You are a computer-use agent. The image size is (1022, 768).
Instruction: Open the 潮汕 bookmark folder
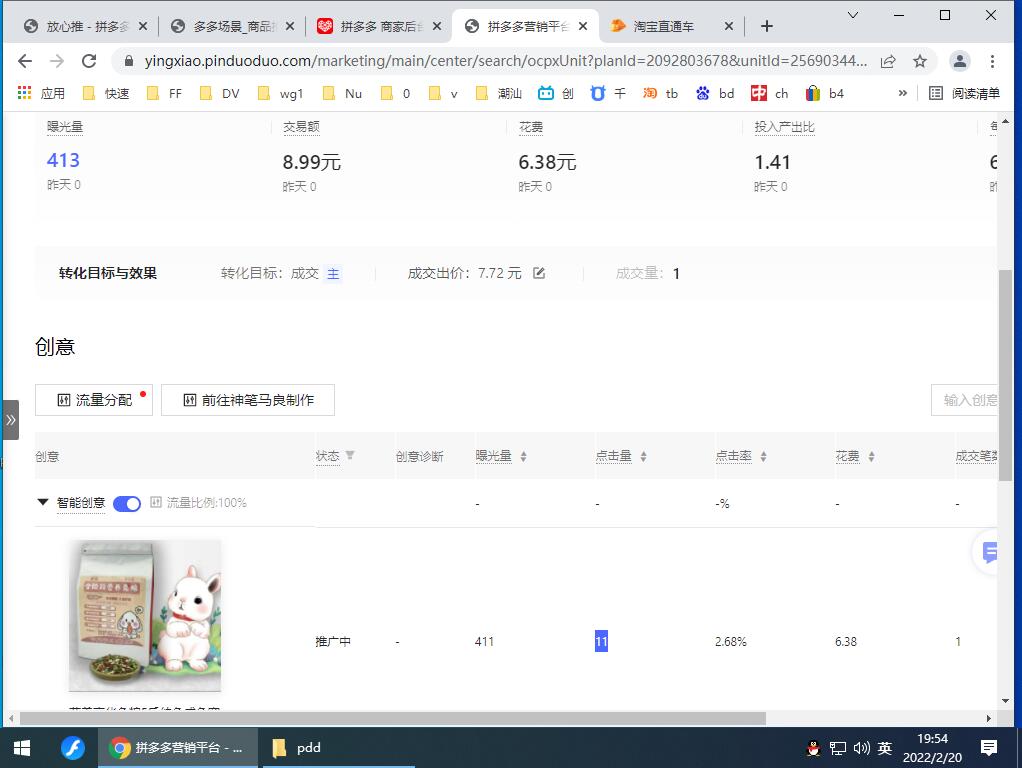[x=499, y=93]
